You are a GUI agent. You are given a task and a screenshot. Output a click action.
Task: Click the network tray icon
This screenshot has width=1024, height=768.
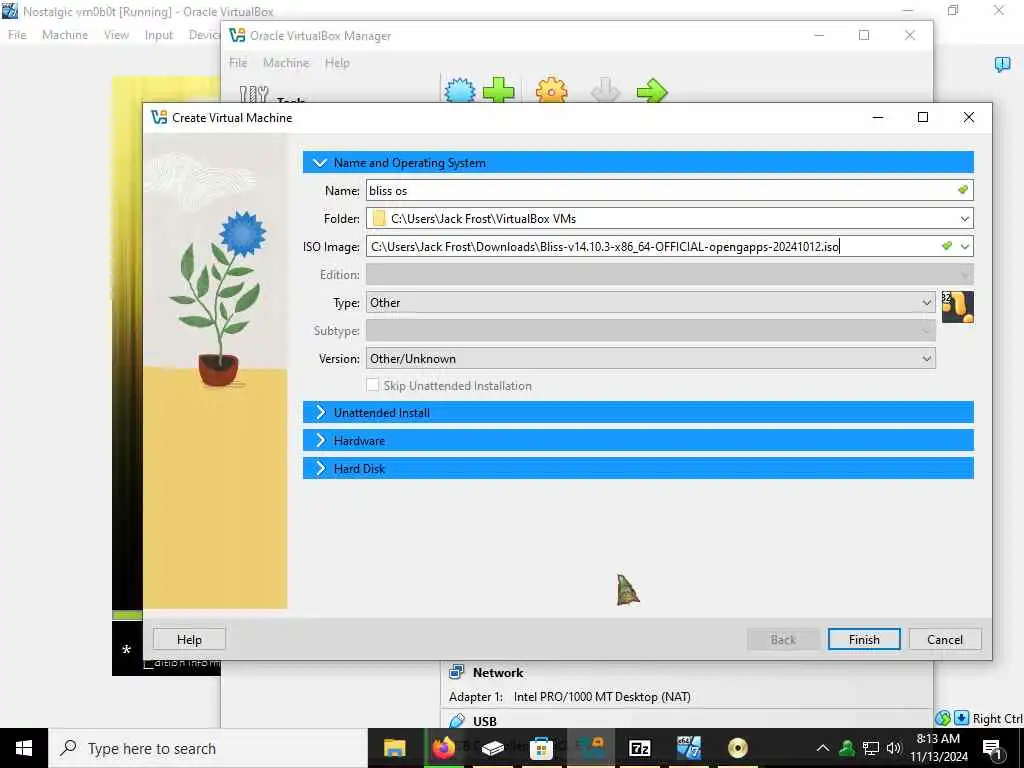(871, 748)
